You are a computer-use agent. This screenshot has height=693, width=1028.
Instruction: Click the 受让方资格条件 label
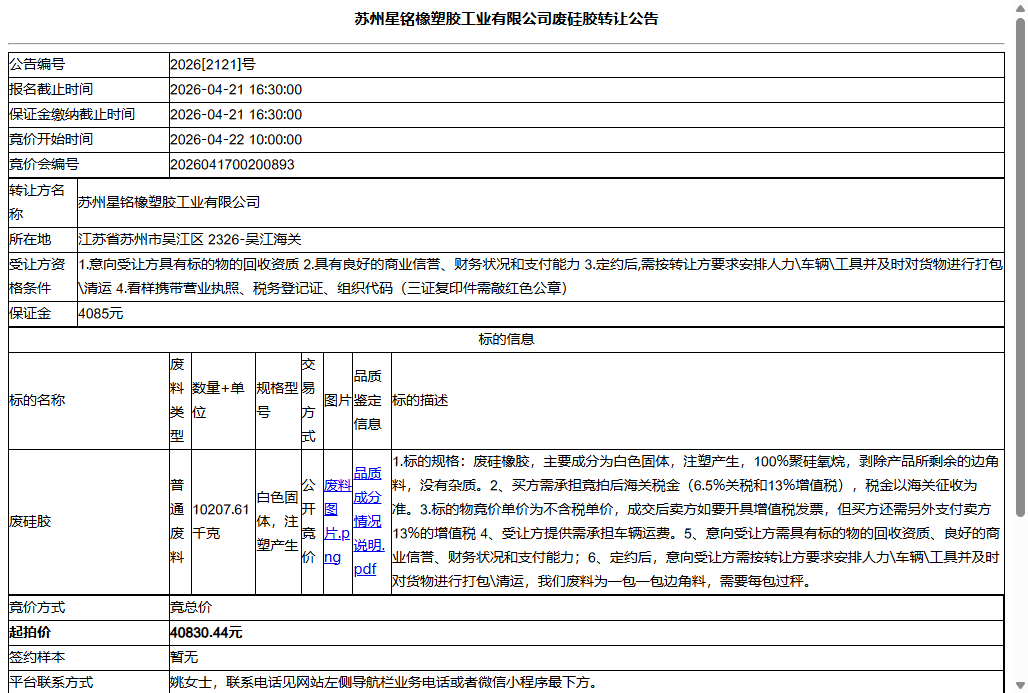(x=37, y=276)
